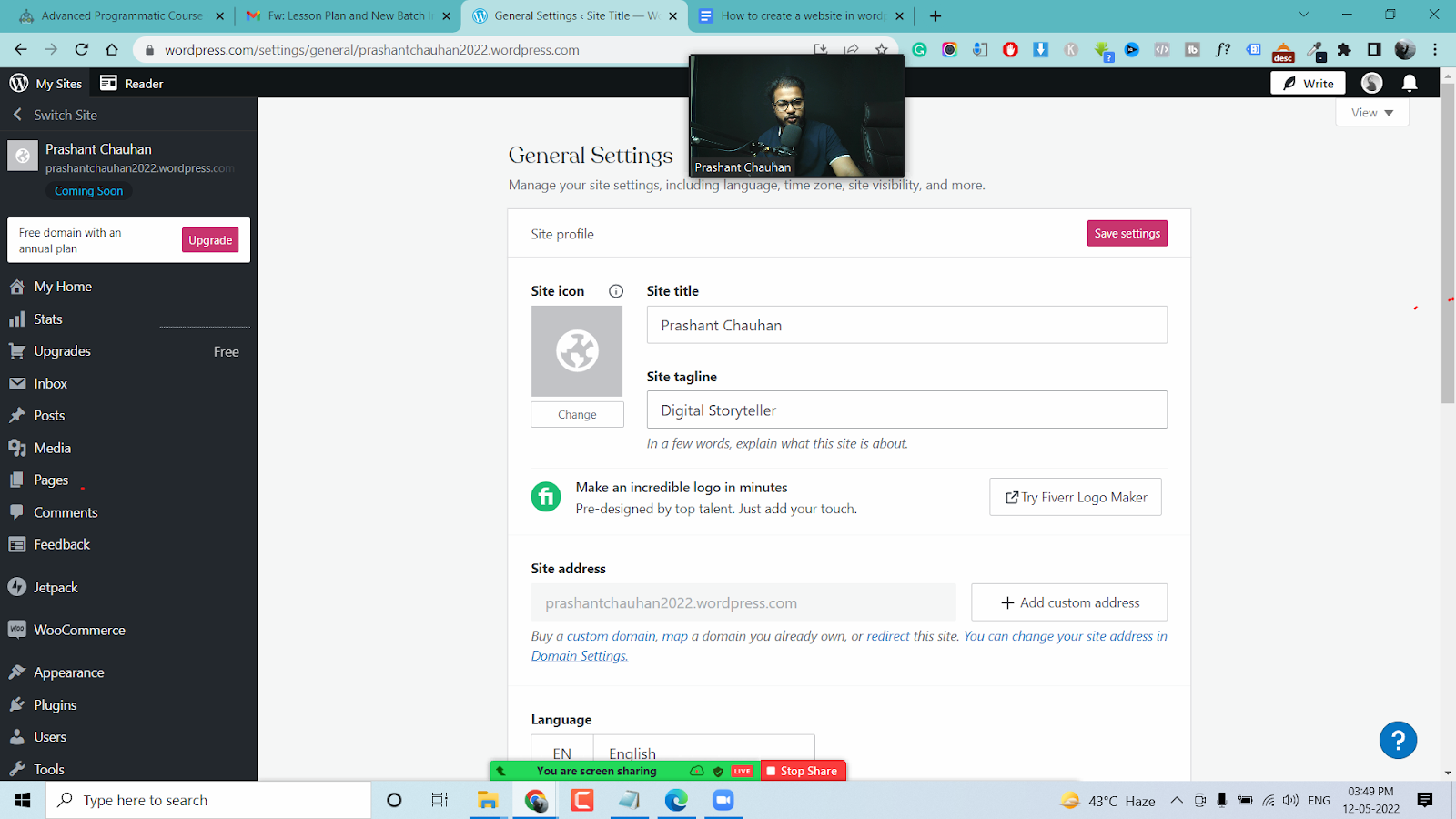
Task: Open the Reader from the masterbar
Action: coord(132,84)
